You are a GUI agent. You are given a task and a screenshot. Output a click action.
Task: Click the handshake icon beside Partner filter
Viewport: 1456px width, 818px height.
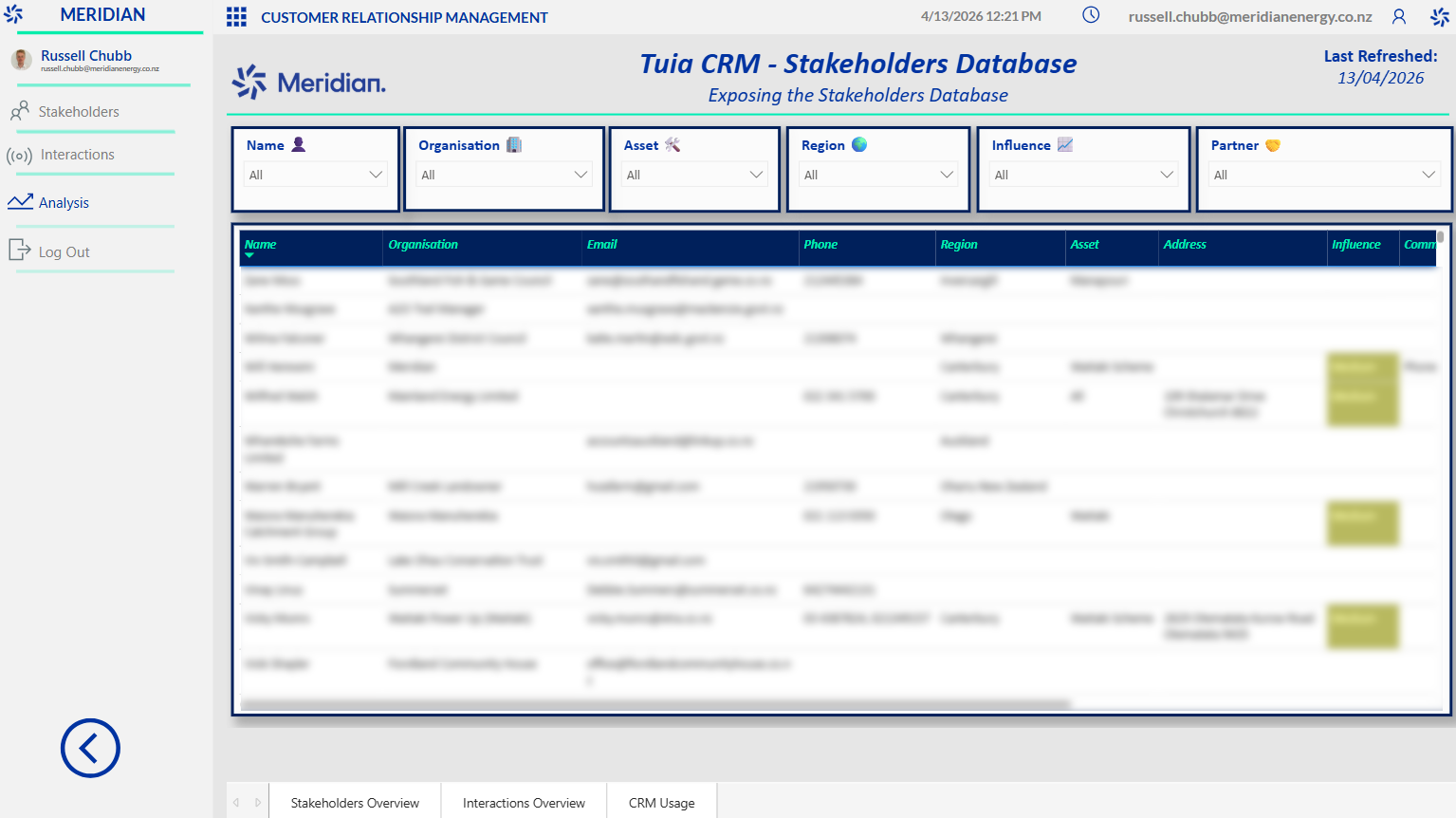[x=1273, y=145]
